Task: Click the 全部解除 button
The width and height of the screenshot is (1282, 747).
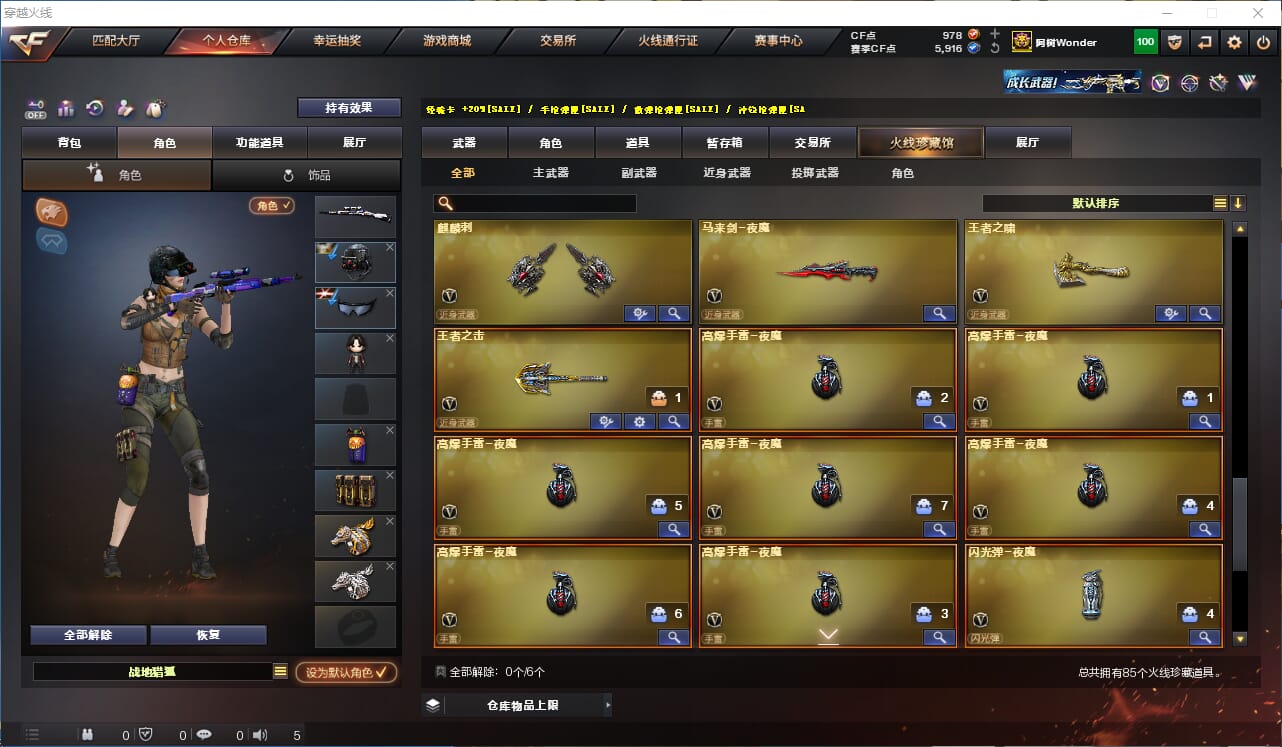Action: [x=88, y=635]
